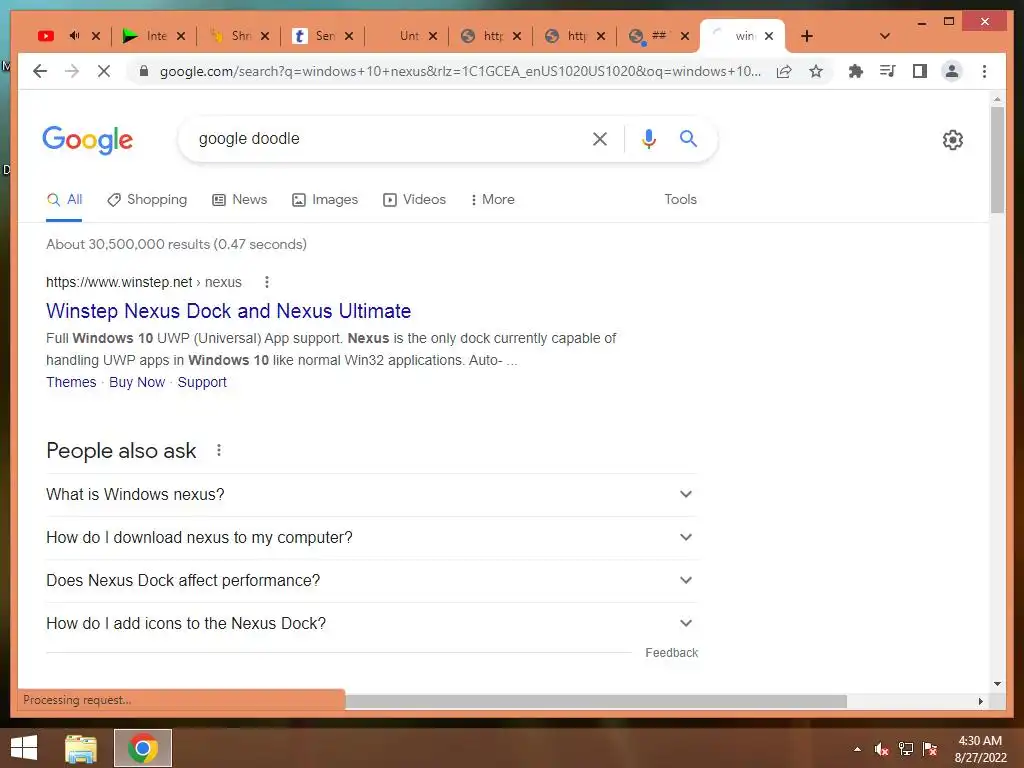
Task: Click the taskbar clock 4:30 AM
Action: point(980,741)
